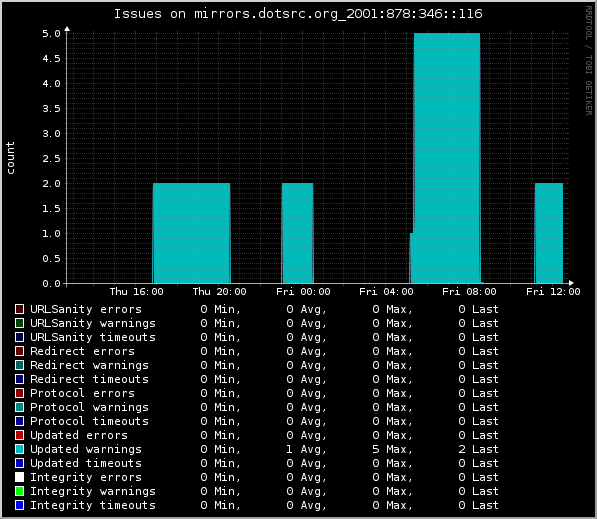Screen dimensions: 597x519
Task: Click the Updated errors red legend swatch
Action: (19, 435)
